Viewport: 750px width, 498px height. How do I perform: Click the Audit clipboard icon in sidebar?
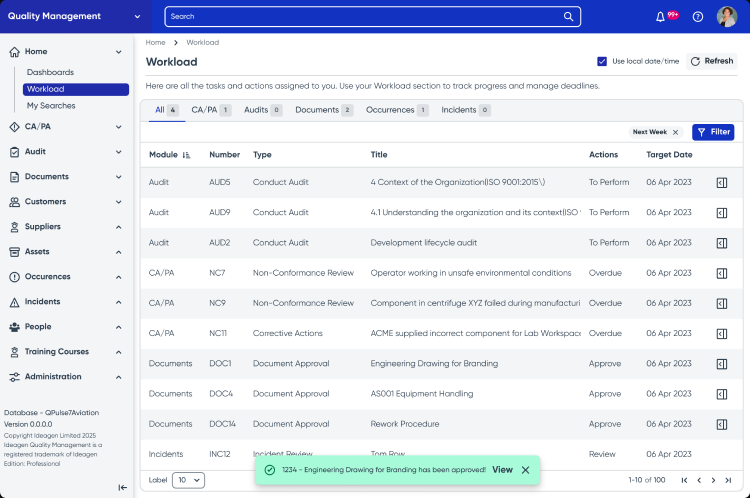(x=14, y=152)
